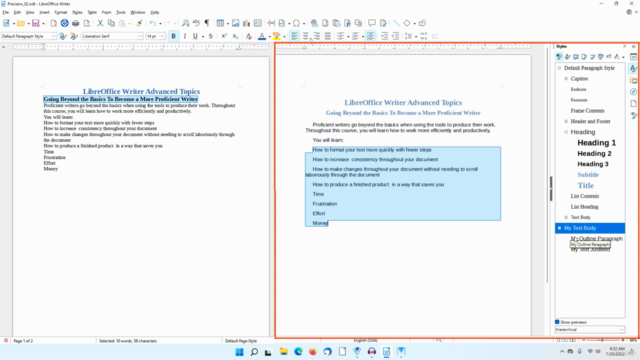Open the Insert menu
The height and width of the screenshot is (360, 640).
(x=44, y=12)
